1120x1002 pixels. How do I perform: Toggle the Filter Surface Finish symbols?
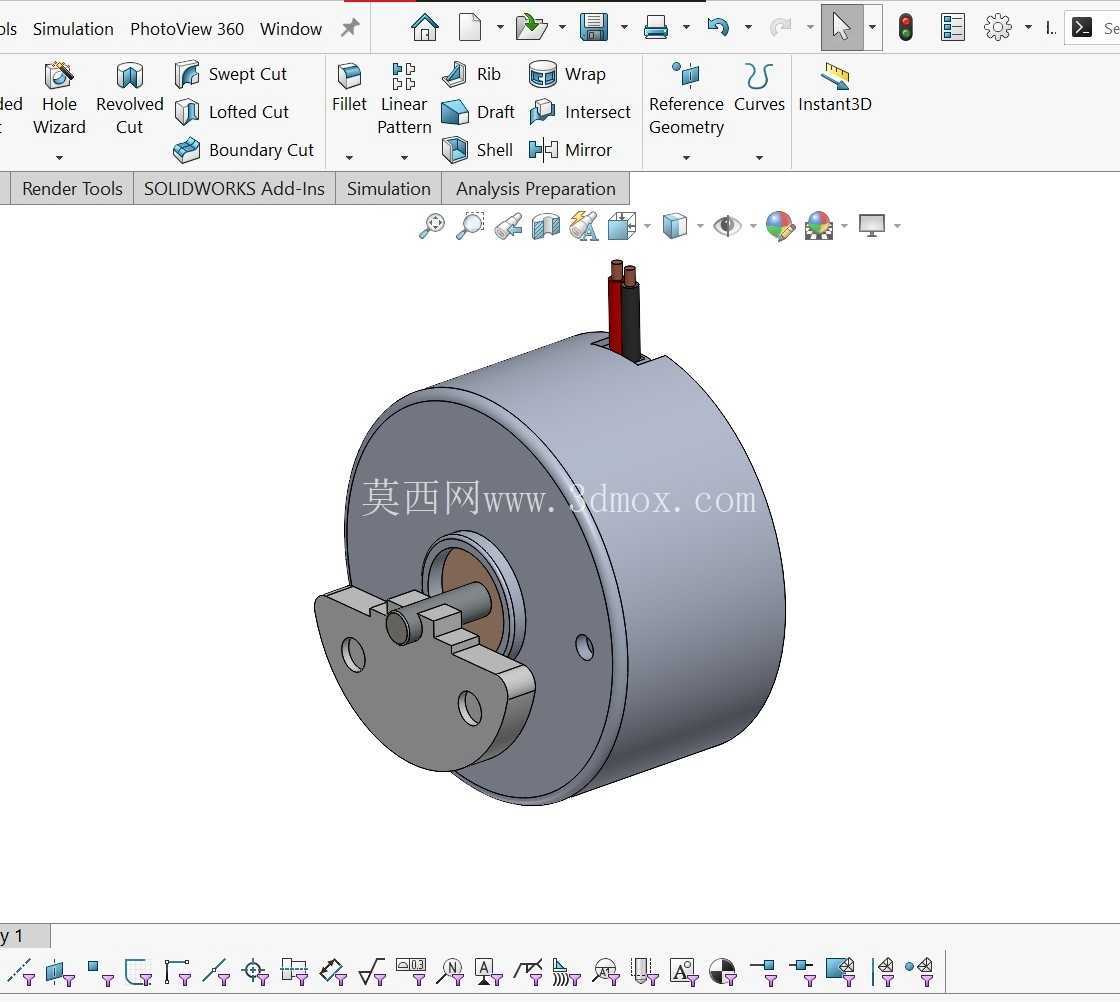pos(371,973)
